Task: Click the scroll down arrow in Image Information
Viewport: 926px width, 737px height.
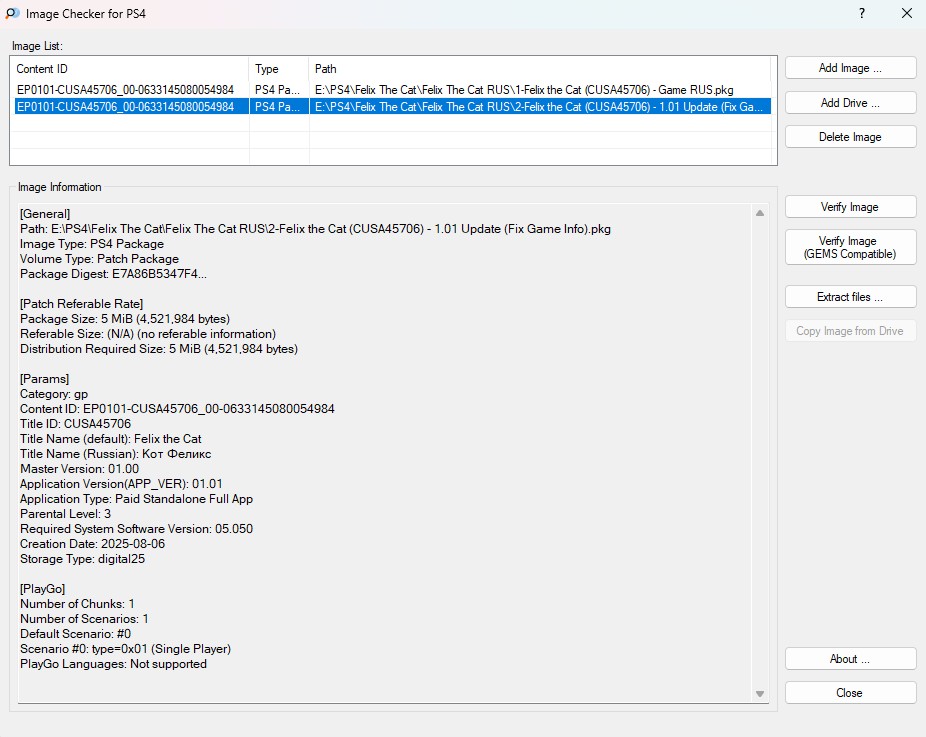Action: (x=760, y=694)
